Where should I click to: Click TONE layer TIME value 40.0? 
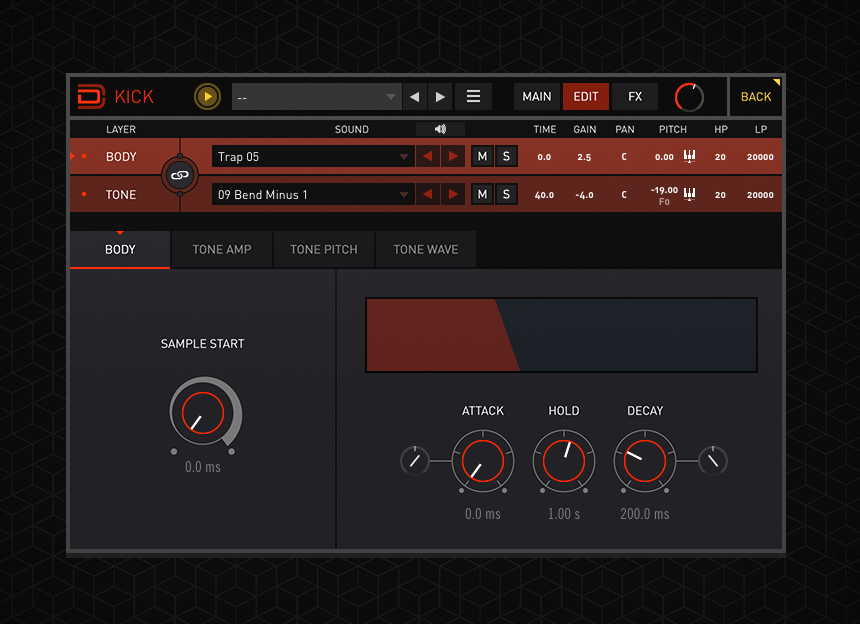[544, 195]
